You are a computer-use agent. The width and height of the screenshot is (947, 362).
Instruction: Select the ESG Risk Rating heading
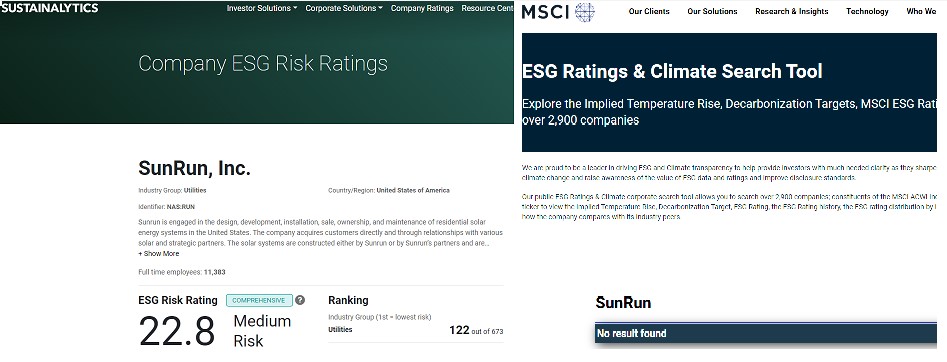(x=178, y=300)
